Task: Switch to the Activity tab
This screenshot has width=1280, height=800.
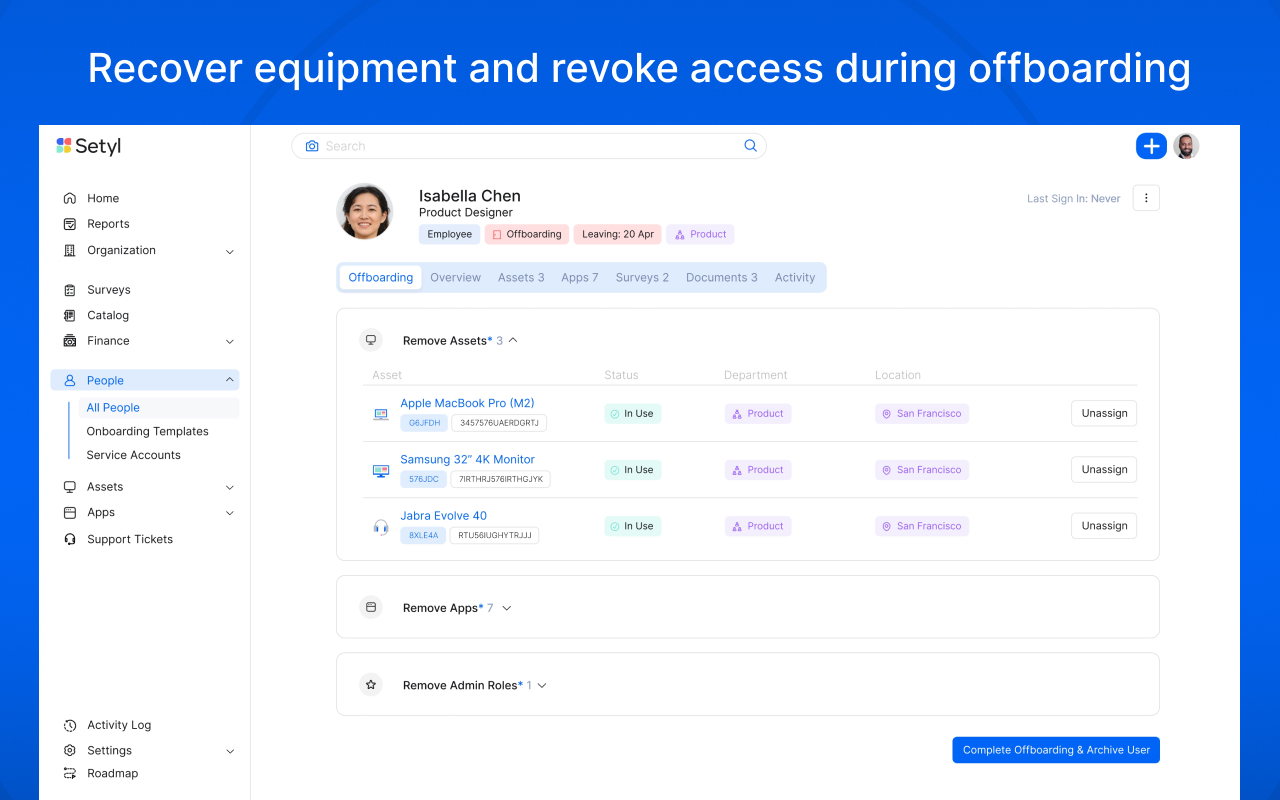Action: coord(795,277)
